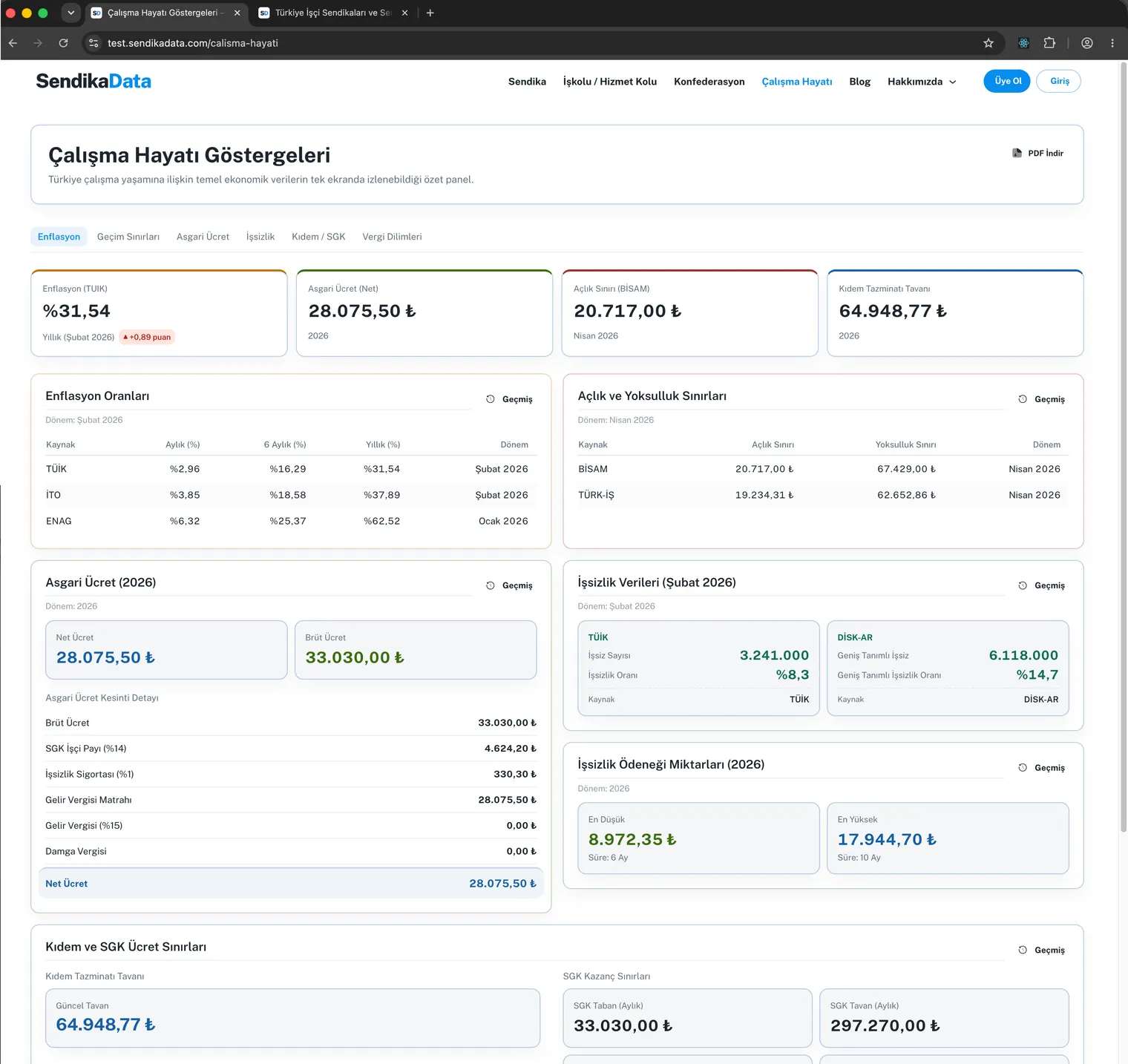This screenshot has height=1064, width=1128.
Task: View Geçmiş history for İşsizlik Verileri
Action: coord(1041,585)
